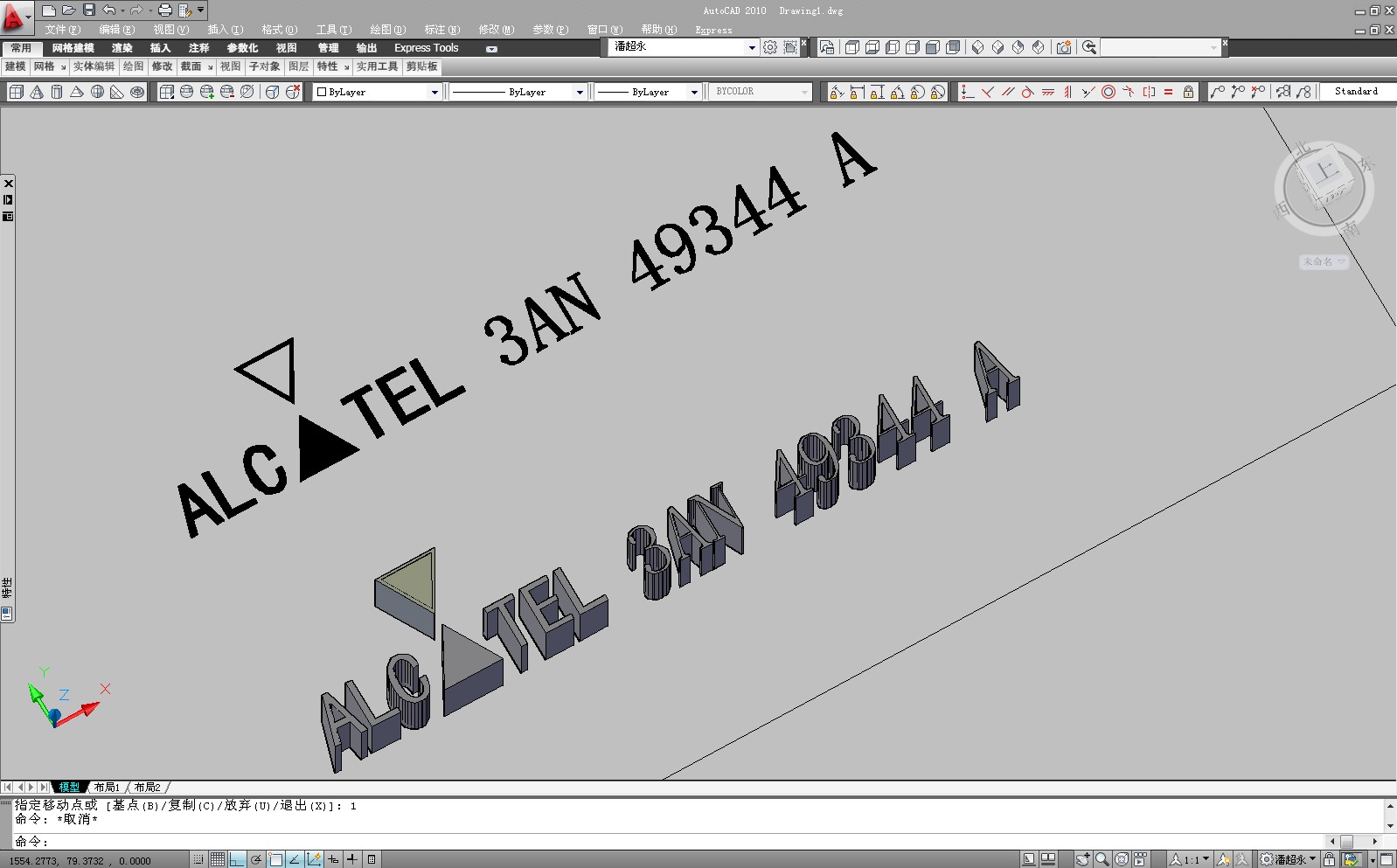This screenshot has width=1397, height=868.
Task: Open the linetype ByLayer dropdown
Action: [518, 92]
